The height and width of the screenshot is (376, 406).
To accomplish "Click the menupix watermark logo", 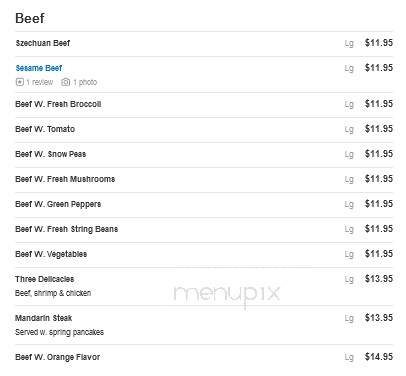I will click(227, 294).
